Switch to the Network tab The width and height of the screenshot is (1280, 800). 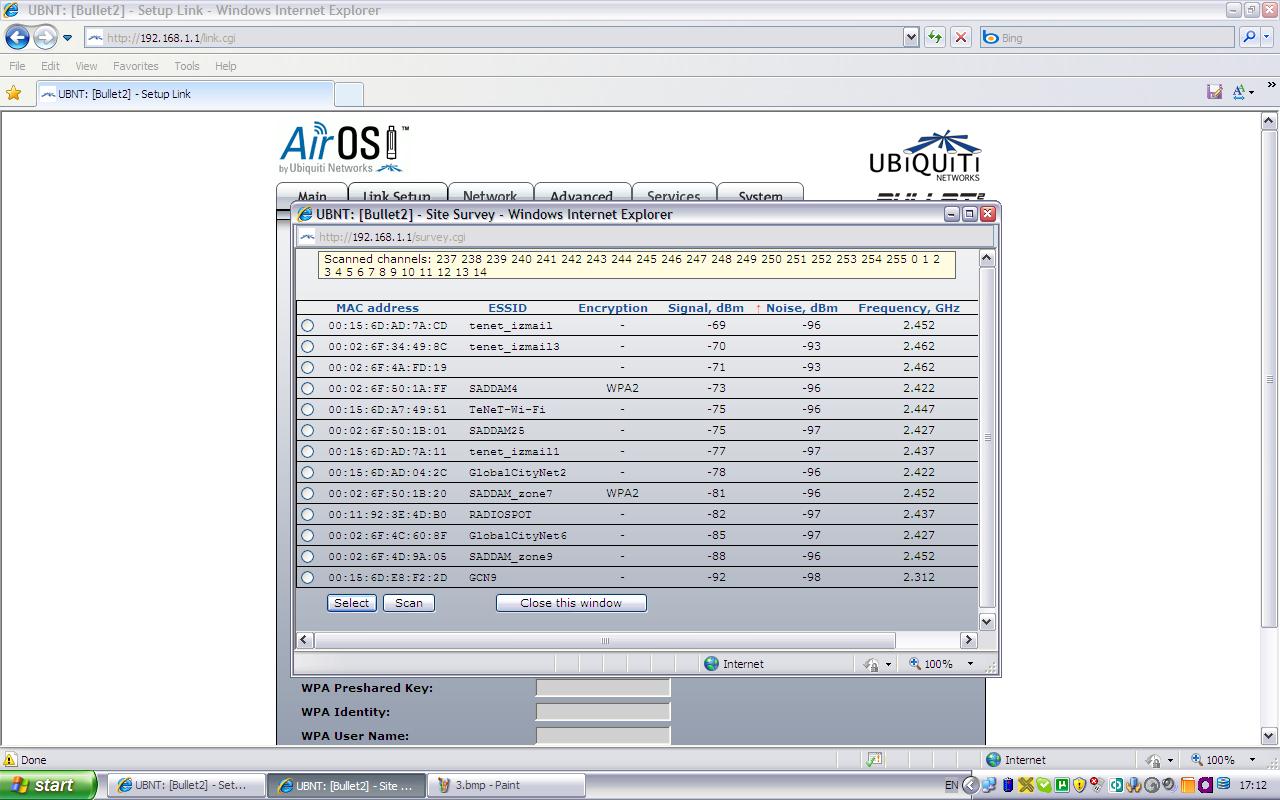490,194
